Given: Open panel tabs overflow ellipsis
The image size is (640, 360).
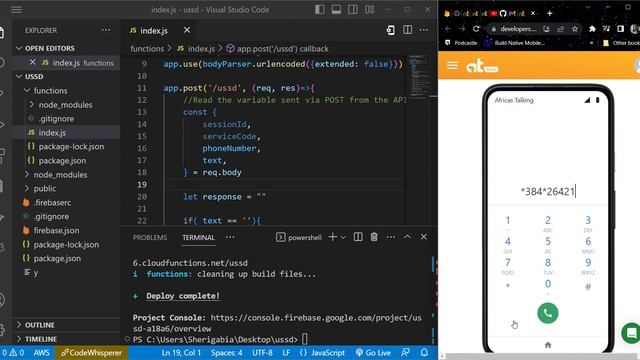Looking at the screenshot, I should (x=230, y=237).
